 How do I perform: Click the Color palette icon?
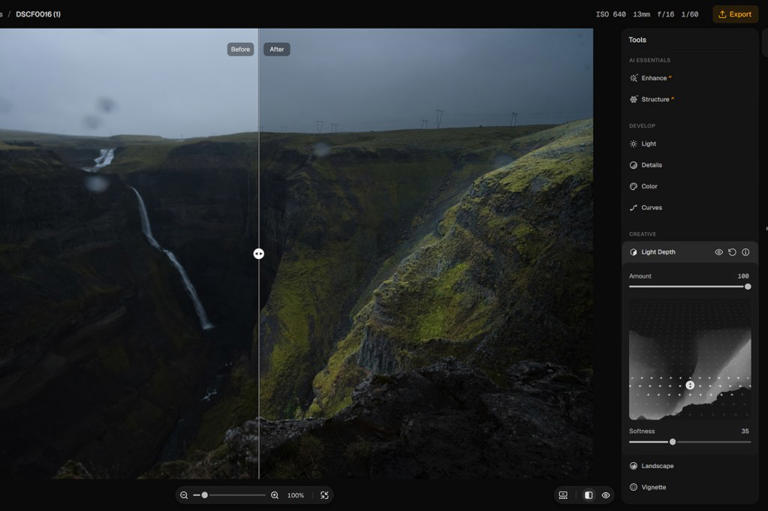(633, 187)
